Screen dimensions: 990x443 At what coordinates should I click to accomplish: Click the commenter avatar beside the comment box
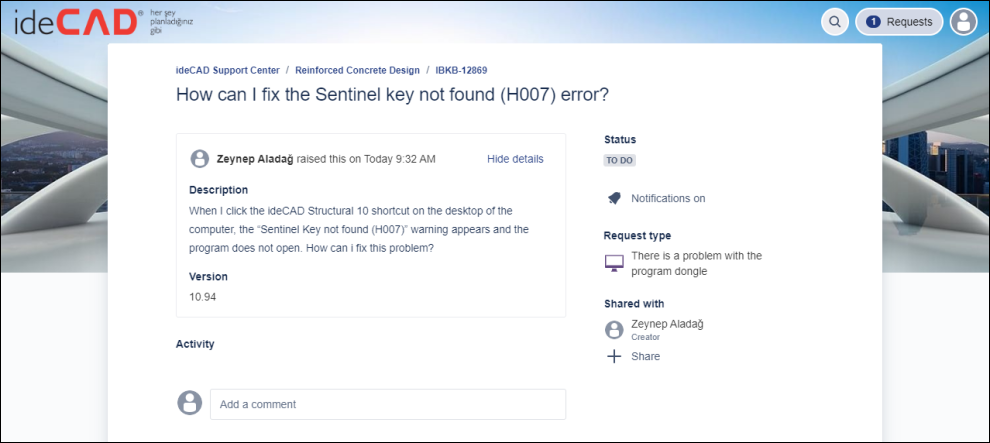pos(189,403)
